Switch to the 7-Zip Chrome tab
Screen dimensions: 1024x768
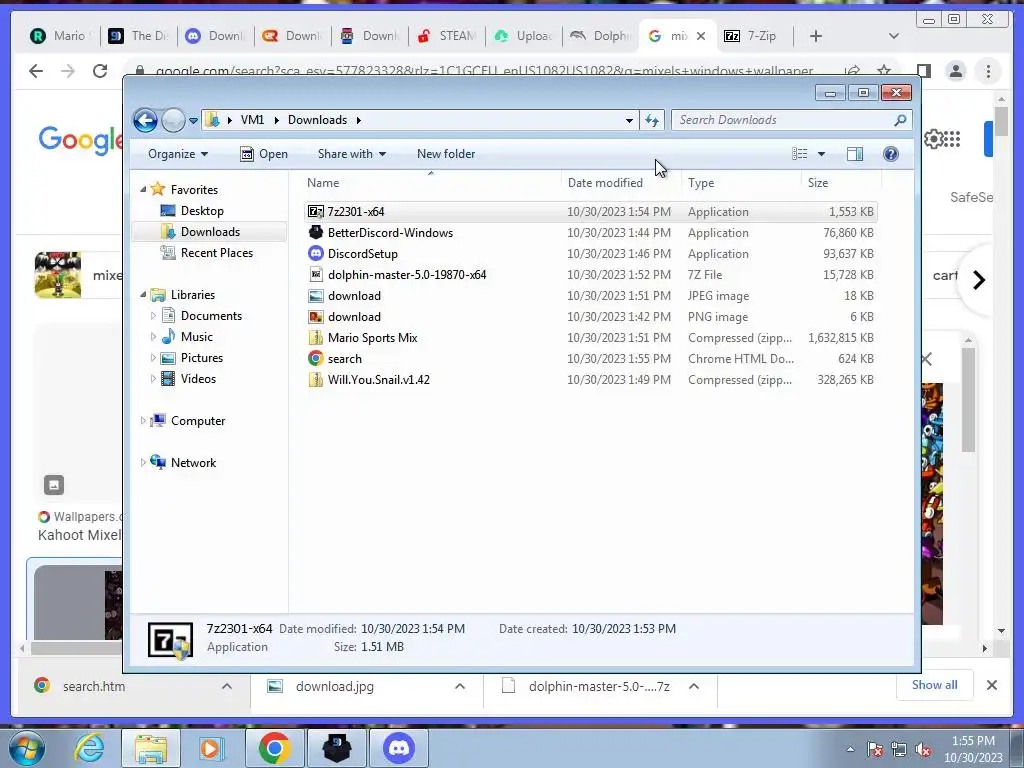tap(752, 36)
